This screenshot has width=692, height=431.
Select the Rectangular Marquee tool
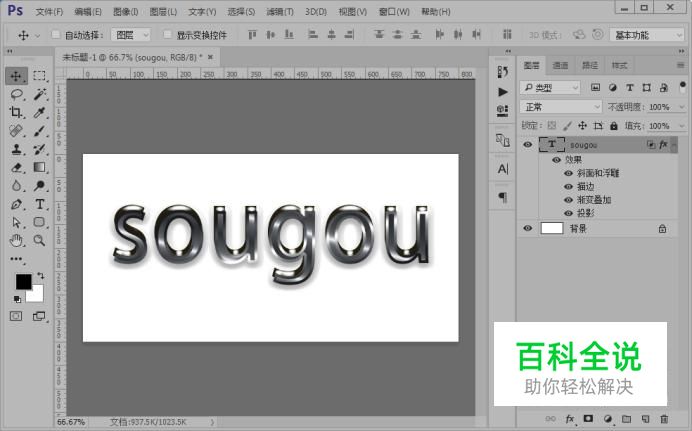[x=39, y=76]
